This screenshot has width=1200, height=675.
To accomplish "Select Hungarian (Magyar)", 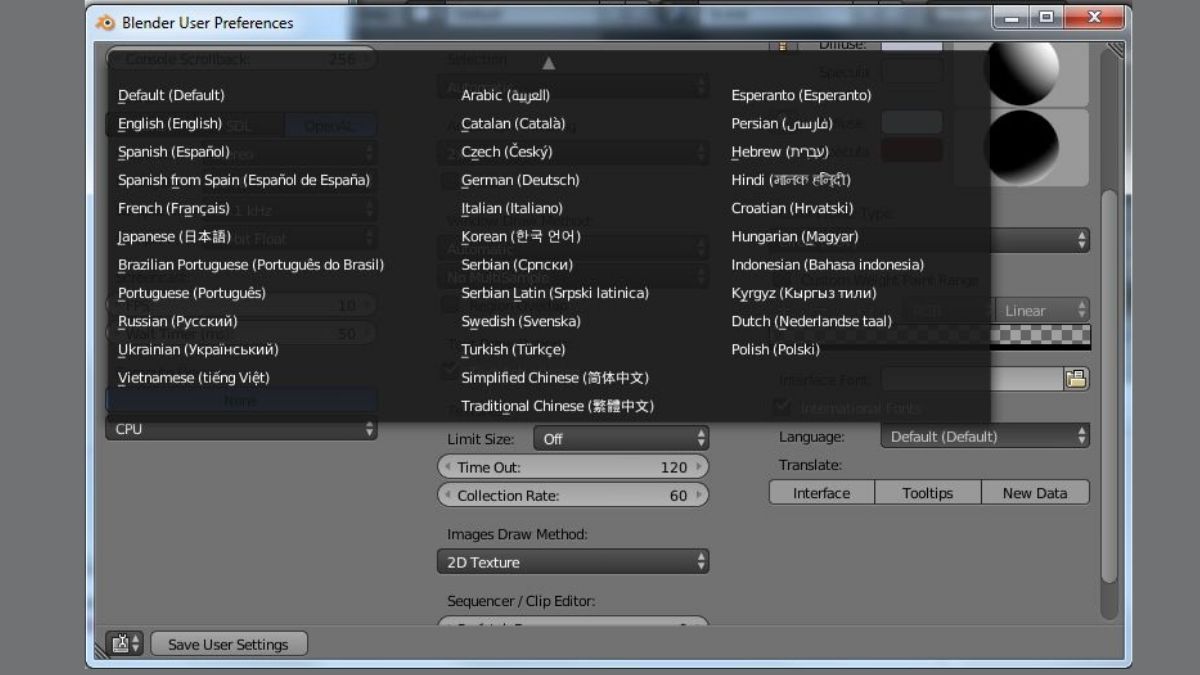I will tap(794, 236).
